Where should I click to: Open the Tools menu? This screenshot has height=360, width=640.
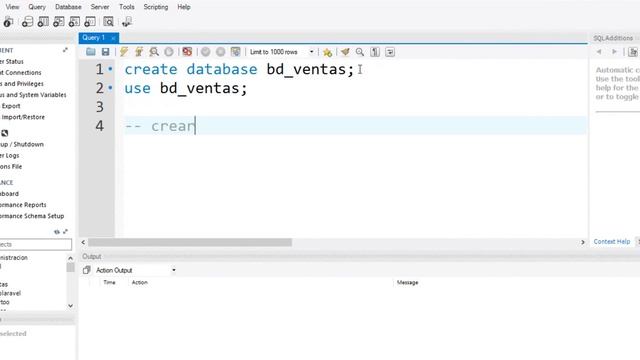pos(127,7)
